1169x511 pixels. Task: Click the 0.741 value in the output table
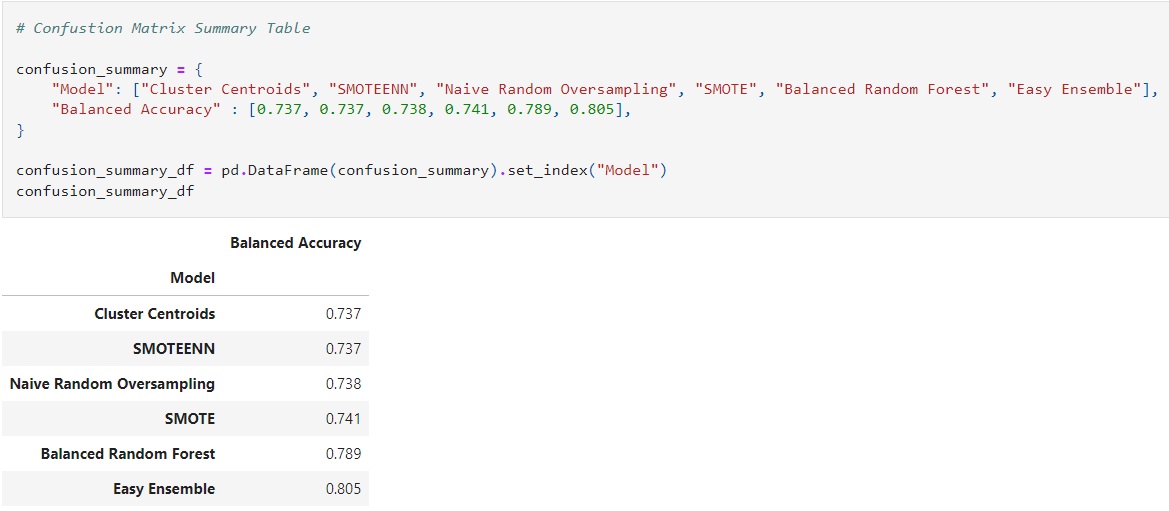tap(343, 419)
